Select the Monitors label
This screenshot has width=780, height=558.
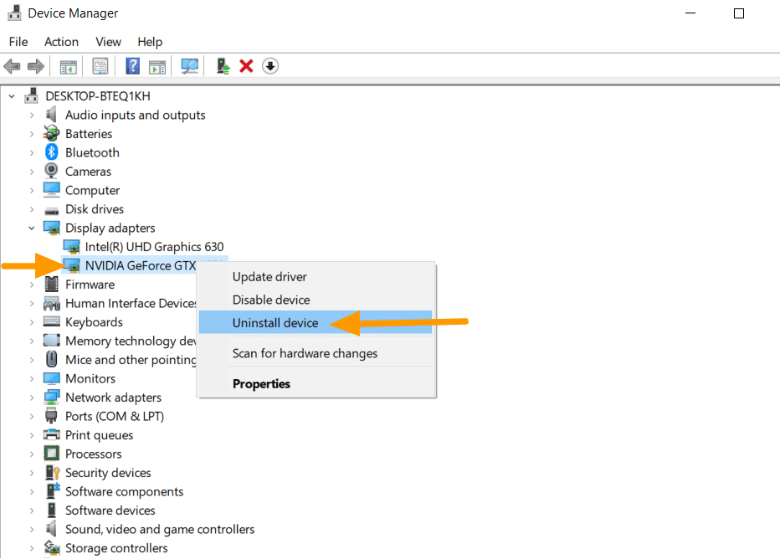90,378
